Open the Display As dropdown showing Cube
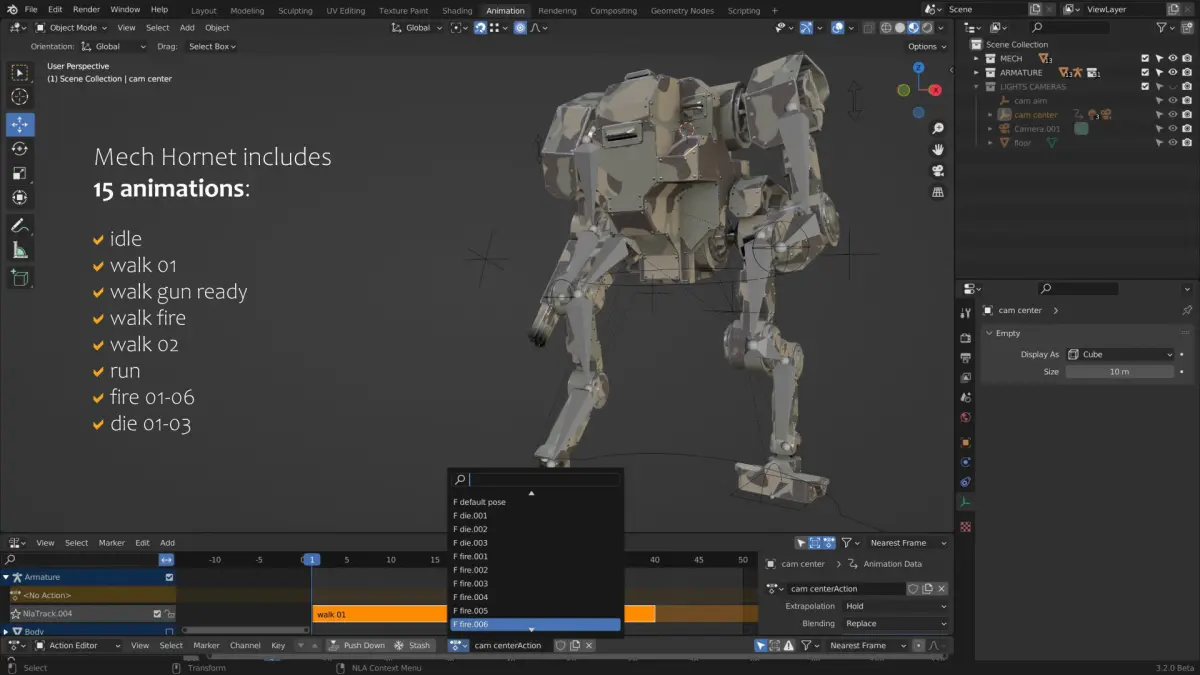This screenshot has height=675, width=1200. coord(1120,354)
